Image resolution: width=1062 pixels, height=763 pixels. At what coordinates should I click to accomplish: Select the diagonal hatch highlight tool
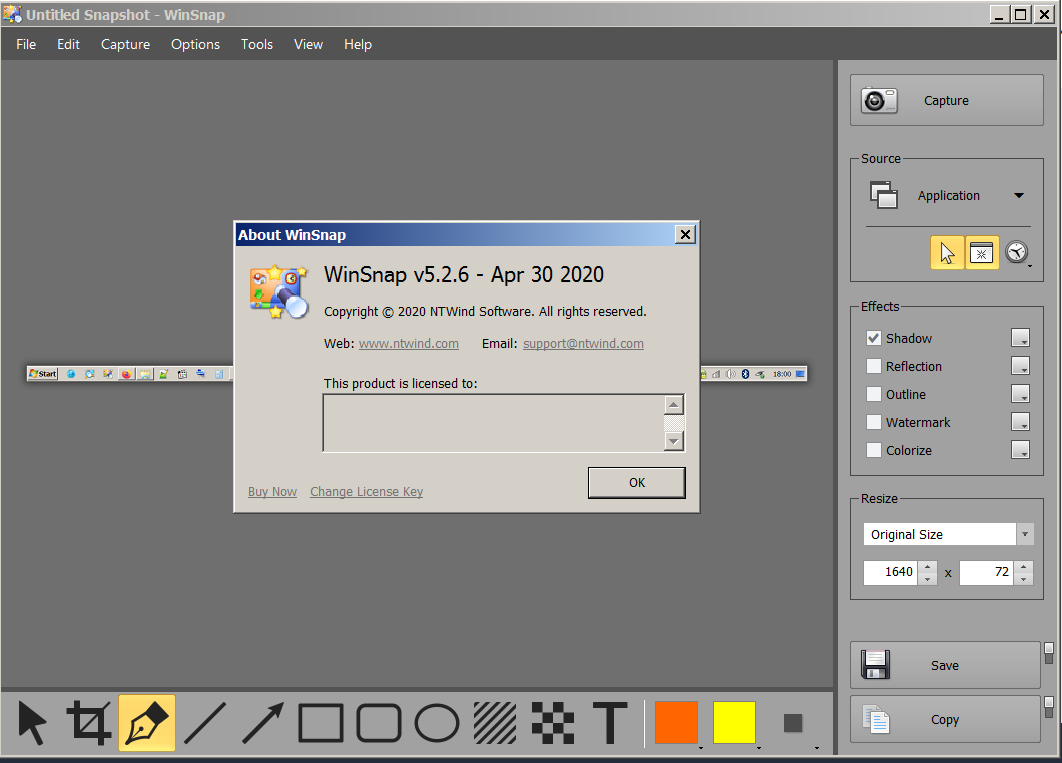(495, 723)
